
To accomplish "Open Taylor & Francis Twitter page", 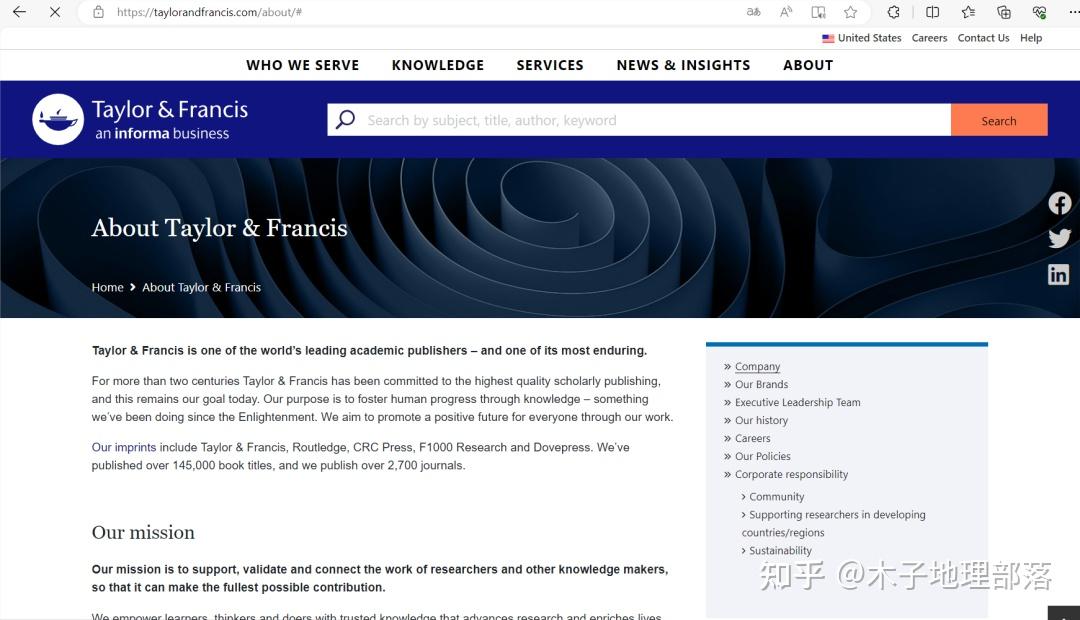I will coord(1059,238).
